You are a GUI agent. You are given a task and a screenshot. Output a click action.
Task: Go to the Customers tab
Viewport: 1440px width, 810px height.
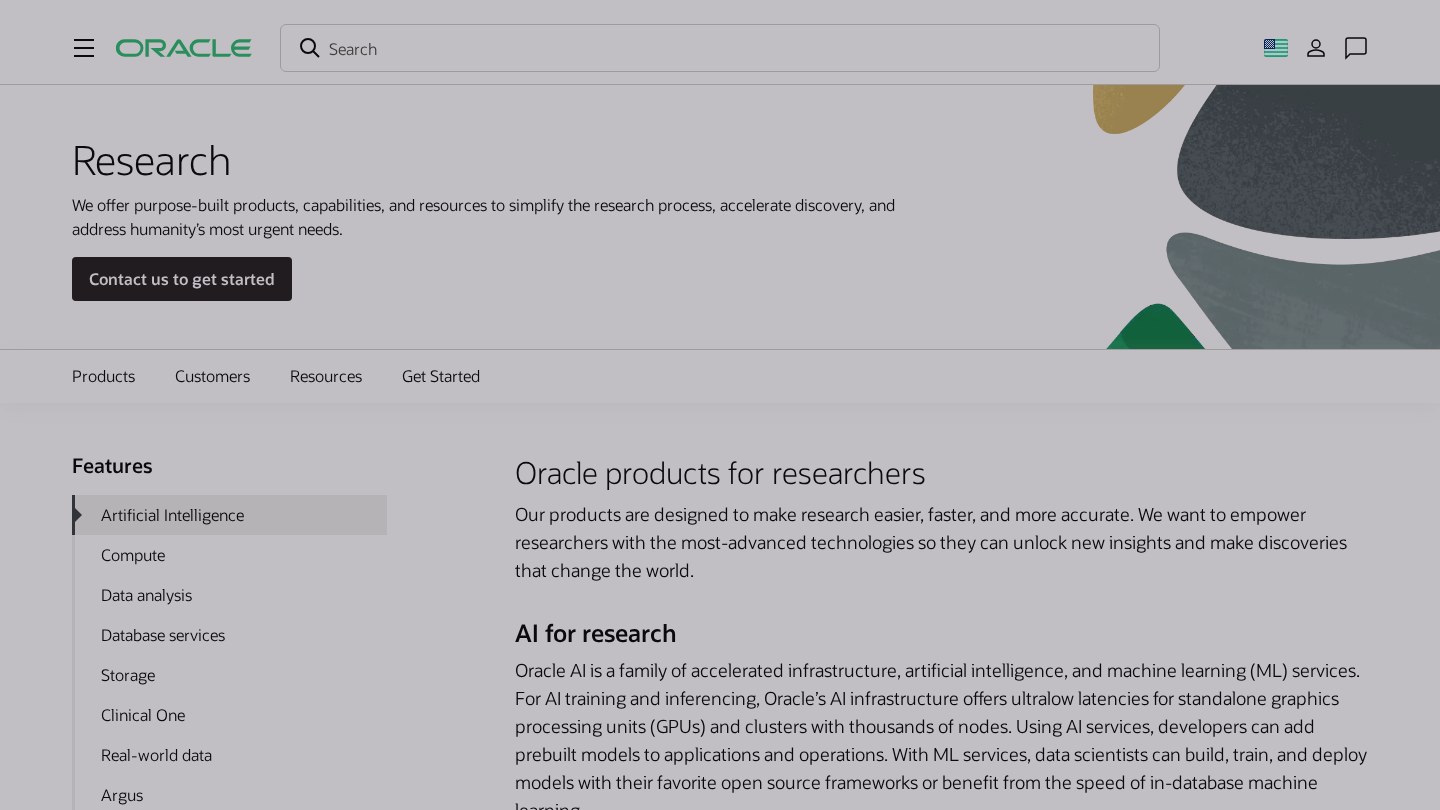(212, 376)
